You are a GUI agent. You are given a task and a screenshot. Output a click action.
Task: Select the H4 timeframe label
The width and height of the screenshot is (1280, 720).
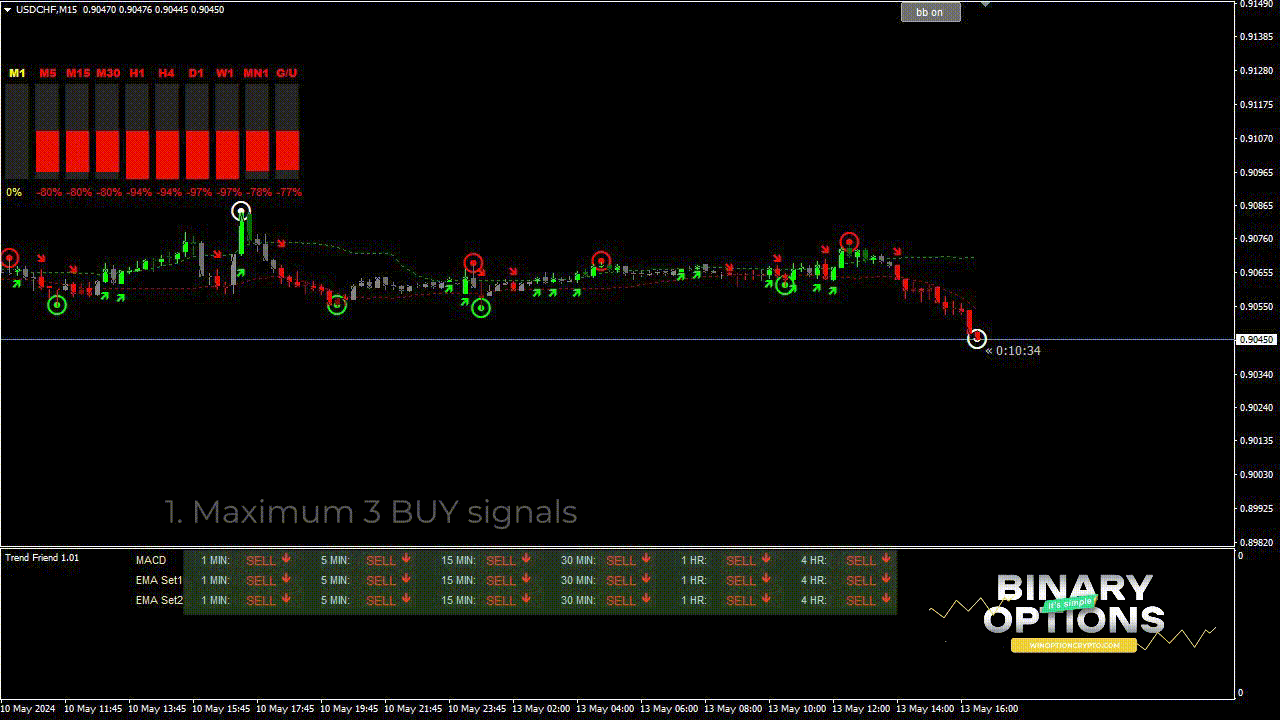(166, 73)
